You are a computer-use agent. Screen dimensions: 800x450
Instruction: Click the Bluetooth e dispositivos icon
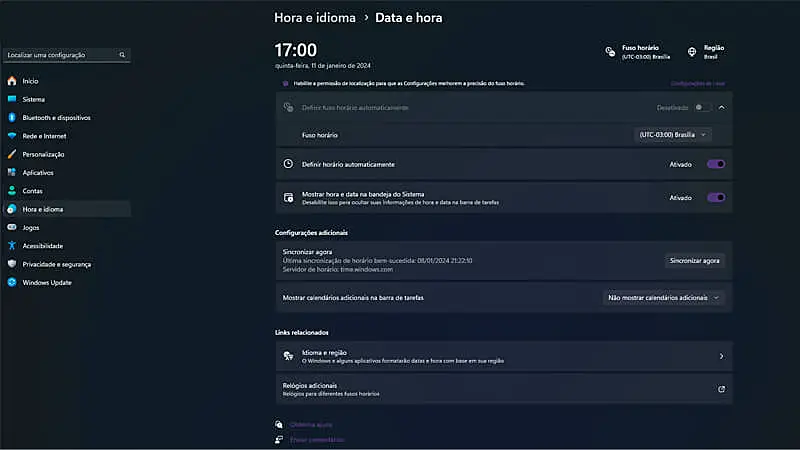[x=12, y=117]
